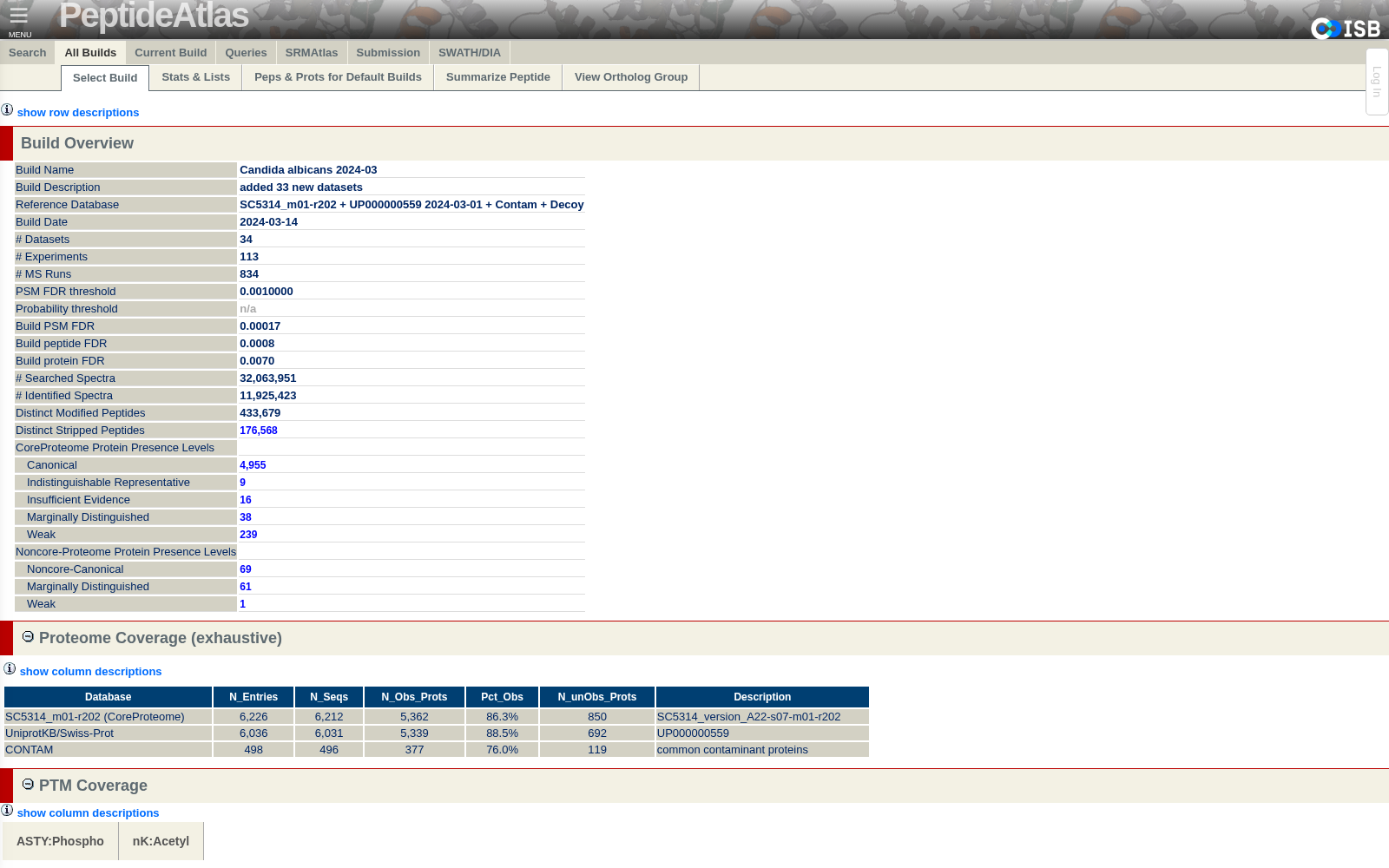Click N_unObs_Prots value 850
This screenshot has height=868, width=1389.
tap(597, 717)
